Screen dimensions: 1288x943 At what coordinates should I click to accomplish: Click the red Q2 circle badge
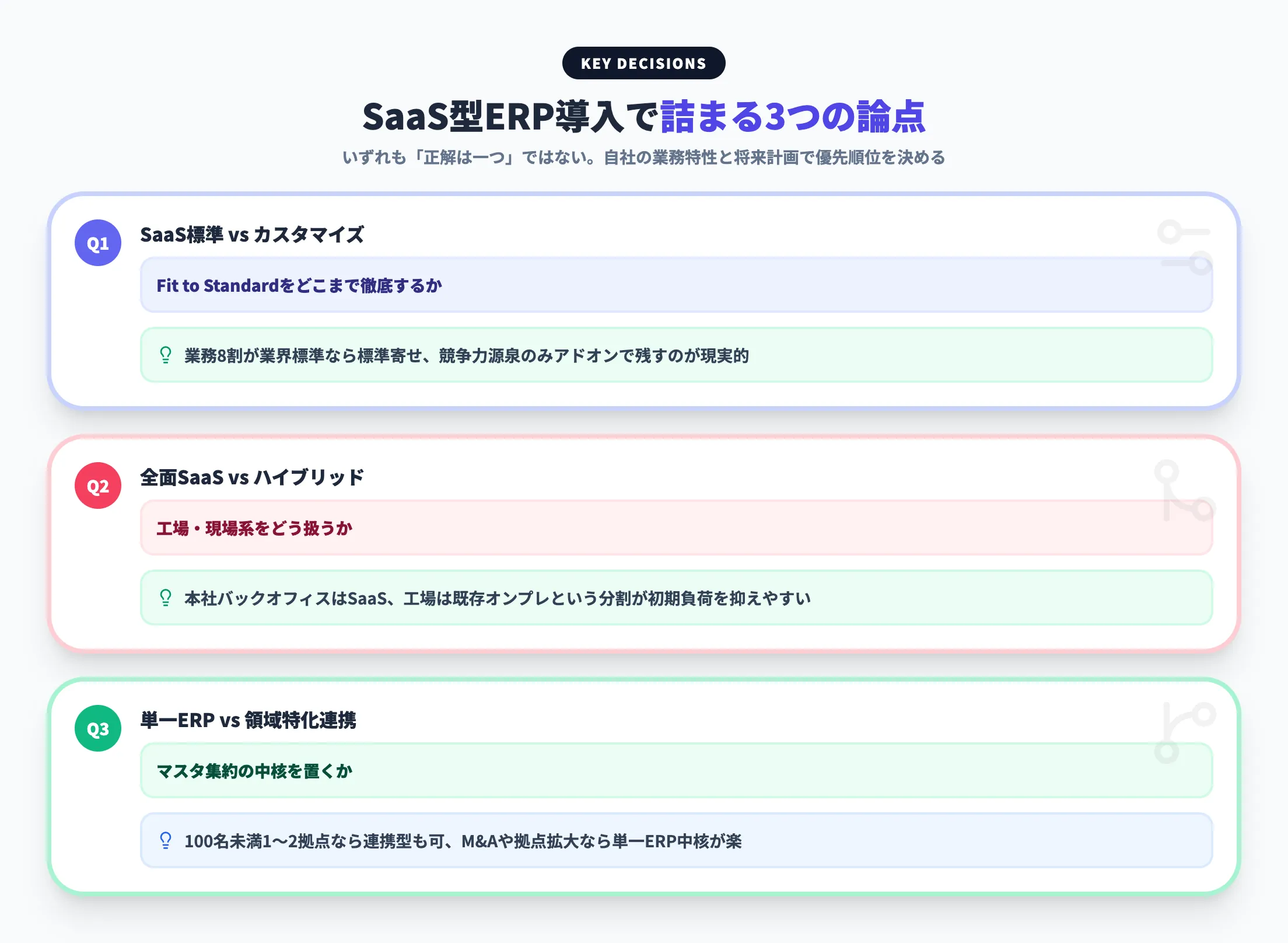pyautogui.click(x=98, y=486)
